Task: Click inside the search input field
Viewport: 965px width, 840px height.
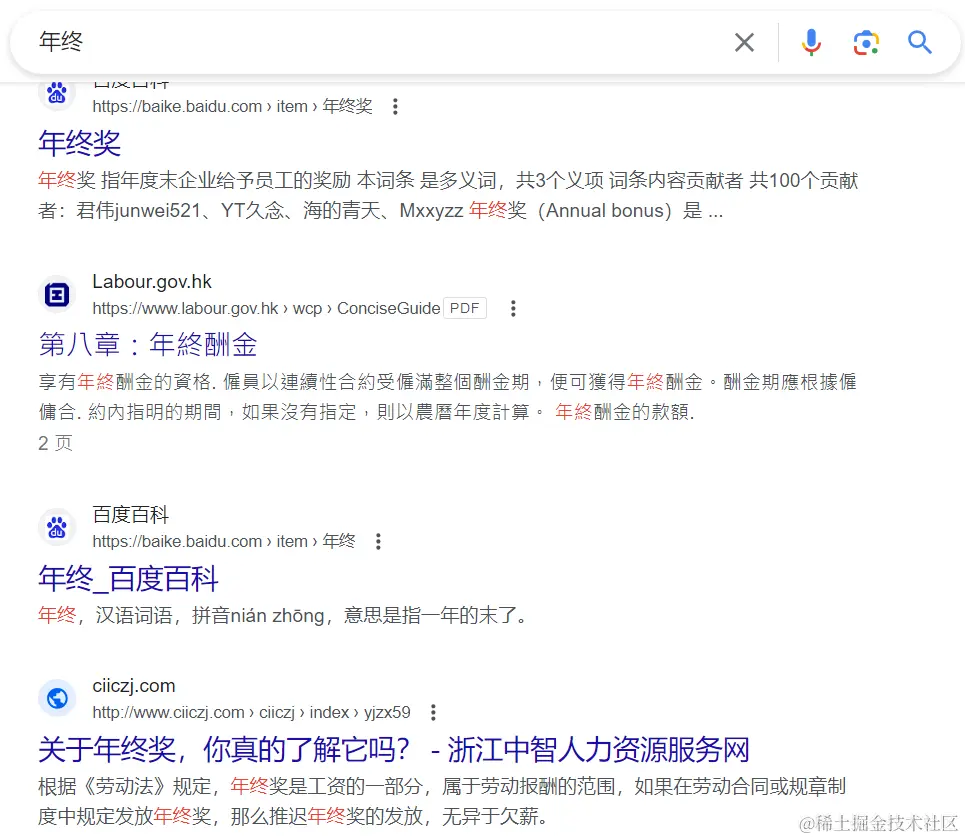Action: tap(300, 42)
